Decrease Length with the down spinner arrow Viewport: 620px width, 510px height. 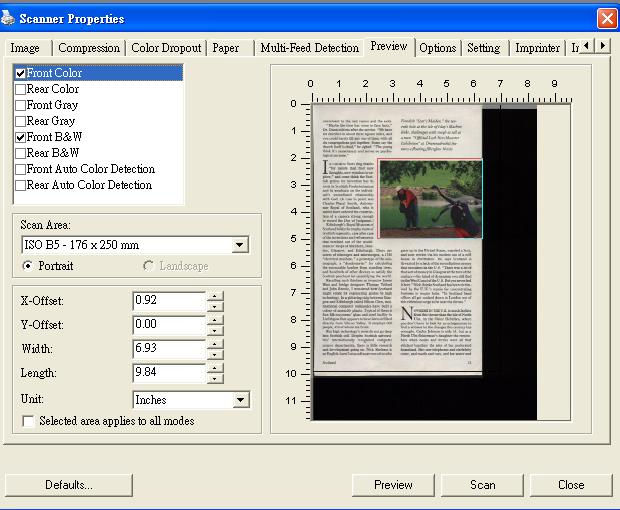coord(215,379)
